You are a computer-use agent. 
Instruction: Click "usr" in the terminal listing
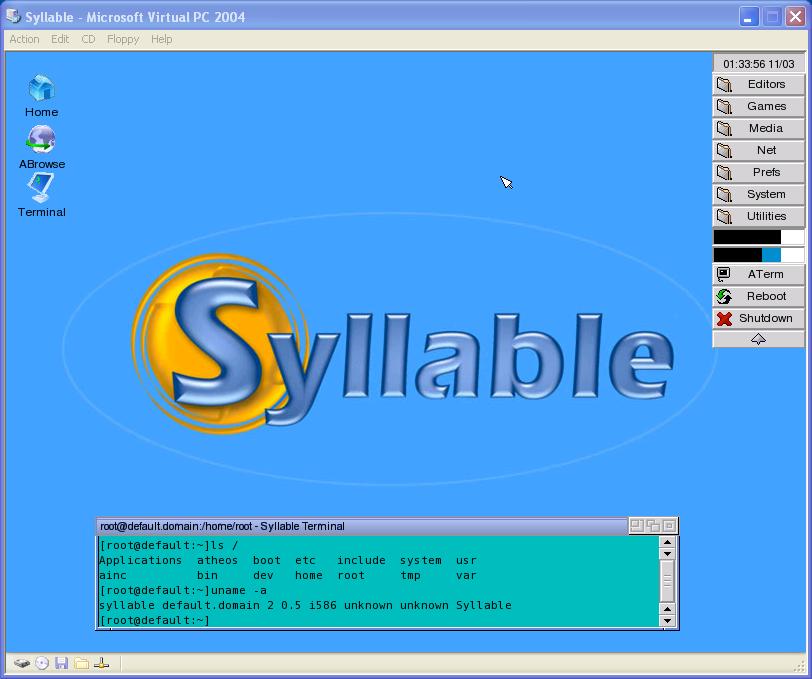[466, 560]
